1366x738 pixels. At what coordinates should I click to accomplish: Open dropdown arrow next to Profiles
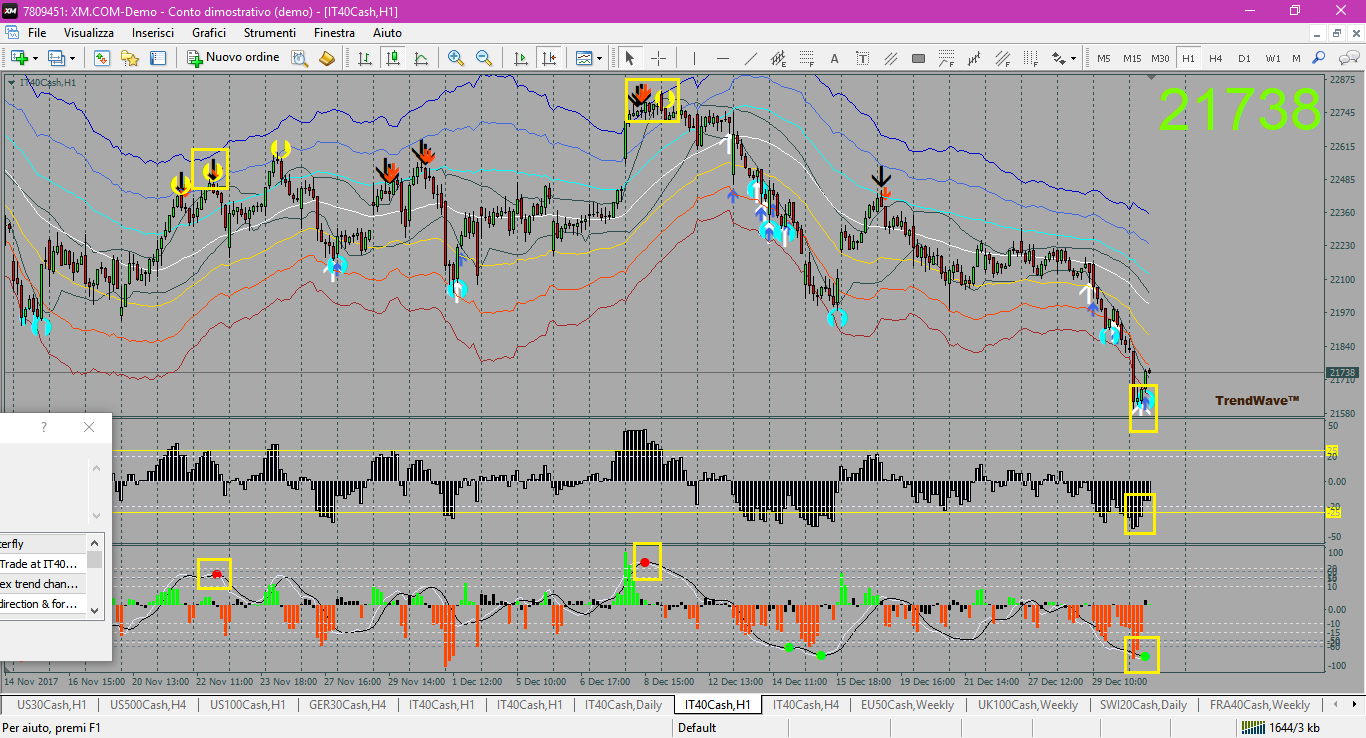coord(72,58)
